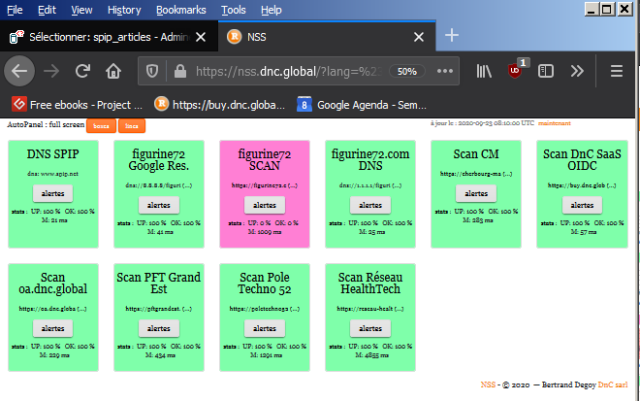
Task: Click alertes in figurine72 Google Res. card
Action: 159,205
